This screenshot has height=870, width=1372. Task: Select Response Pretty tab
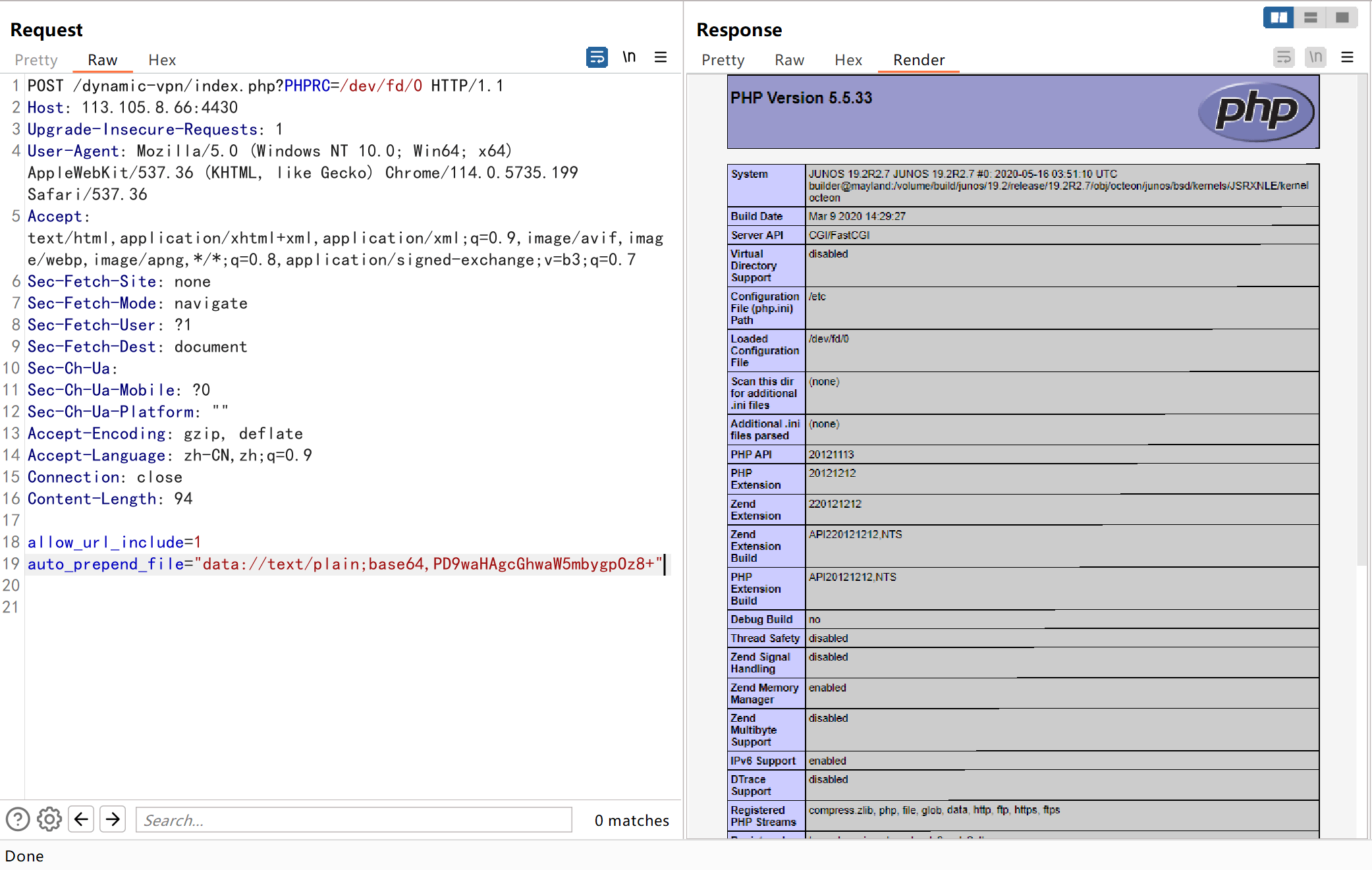(x=723, y=60)
